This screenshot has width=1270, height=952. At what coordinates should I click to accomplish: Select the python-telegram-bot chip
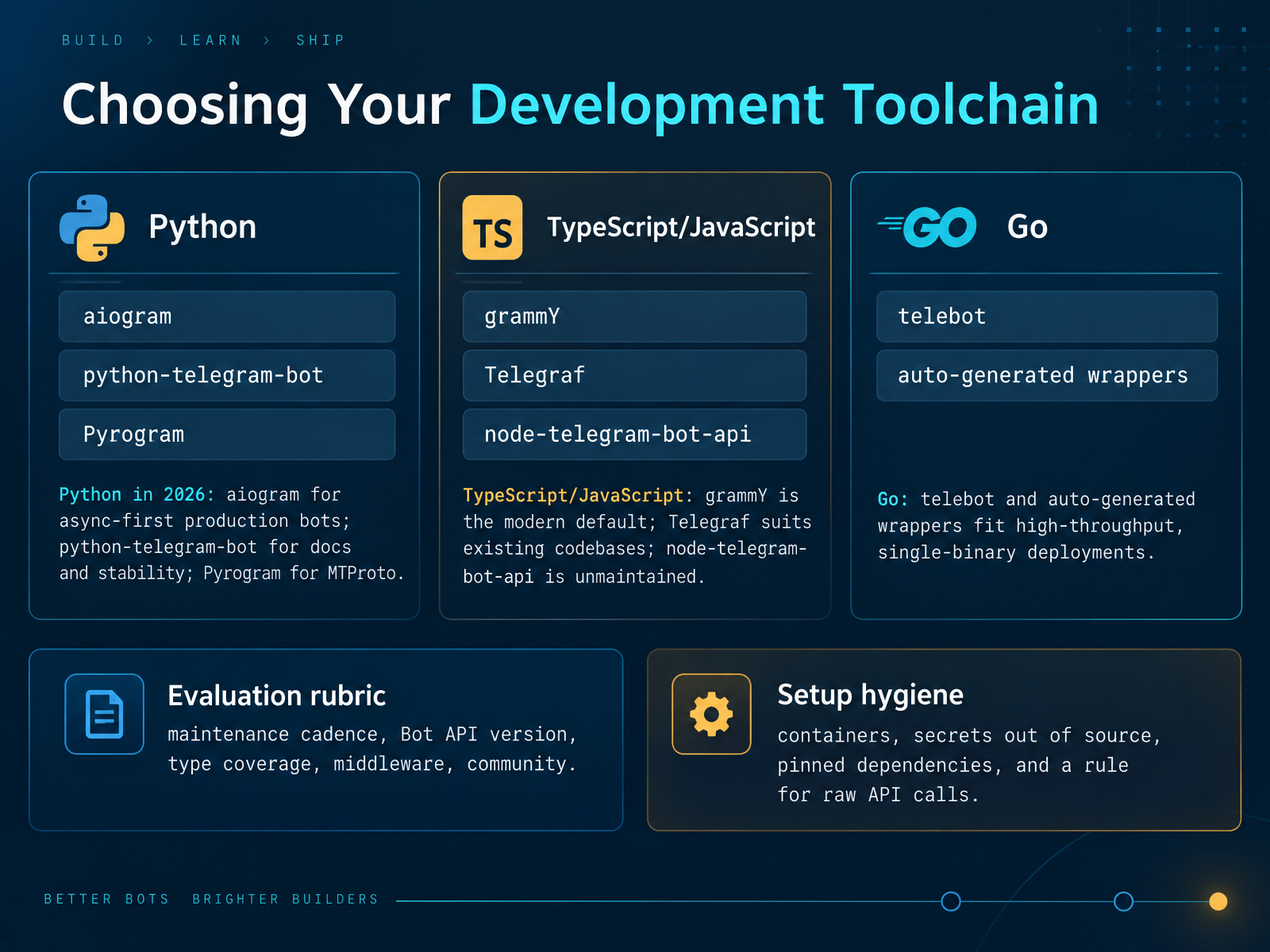[227, 375]
